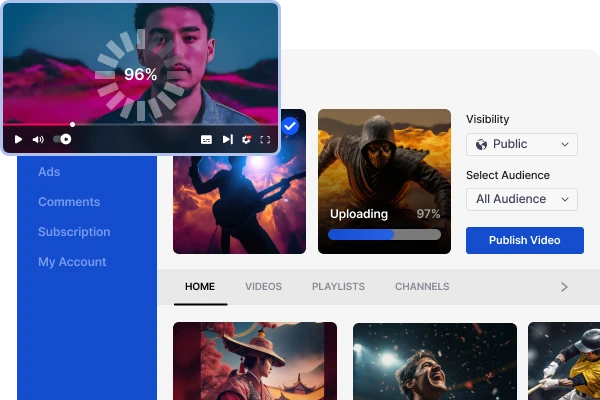Turn on subtitles/captions in player
This screenshot has width=600, height=400.
[x=206, y=140]
